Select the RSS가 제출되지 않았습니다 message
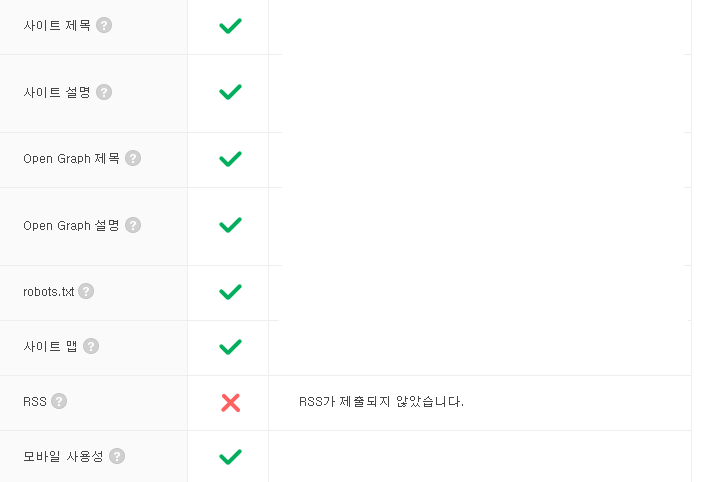The width and height of the screenshot is (702, 482). (381, 401)
